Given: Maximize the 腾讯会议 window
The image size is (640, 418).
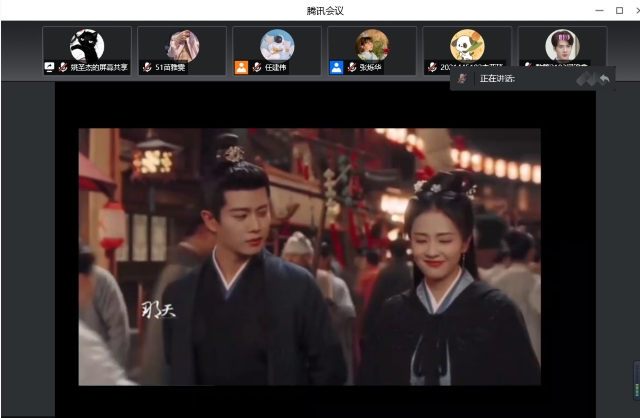Looking at the screenshot, I should point(619,11).
